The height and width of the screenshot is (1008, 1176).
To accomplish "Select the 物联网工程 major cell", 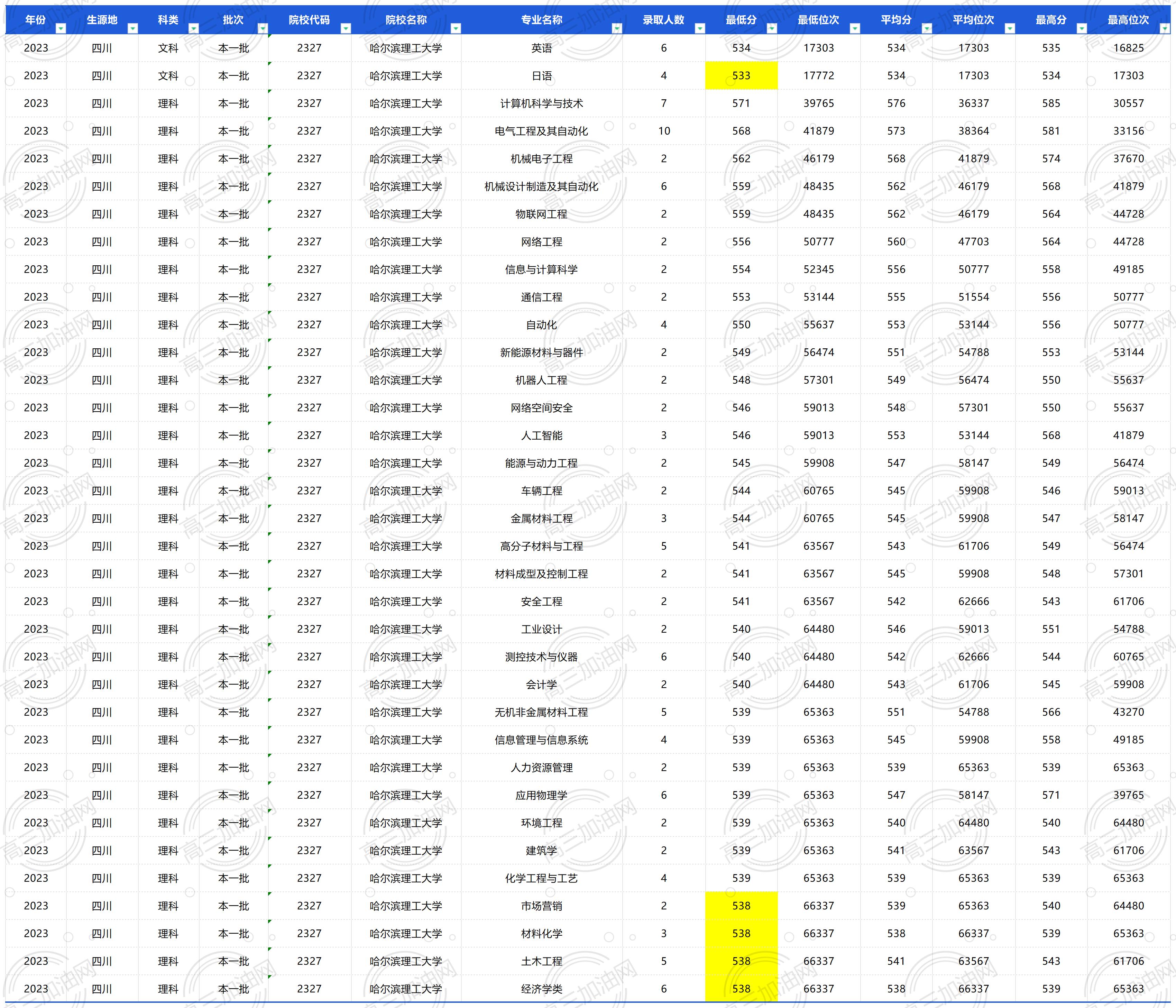I will point(542,214).
